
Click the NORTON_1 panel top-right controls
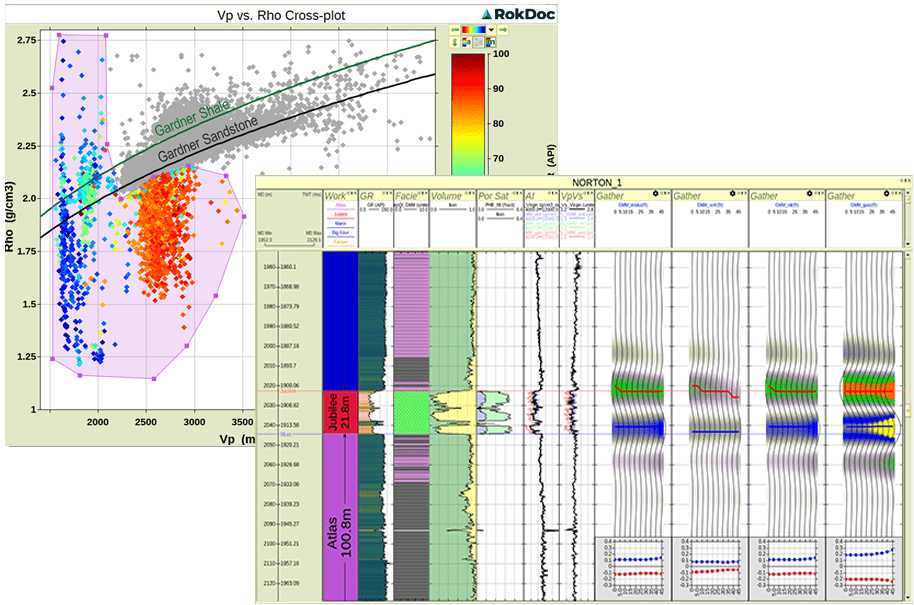click(901, 182)
